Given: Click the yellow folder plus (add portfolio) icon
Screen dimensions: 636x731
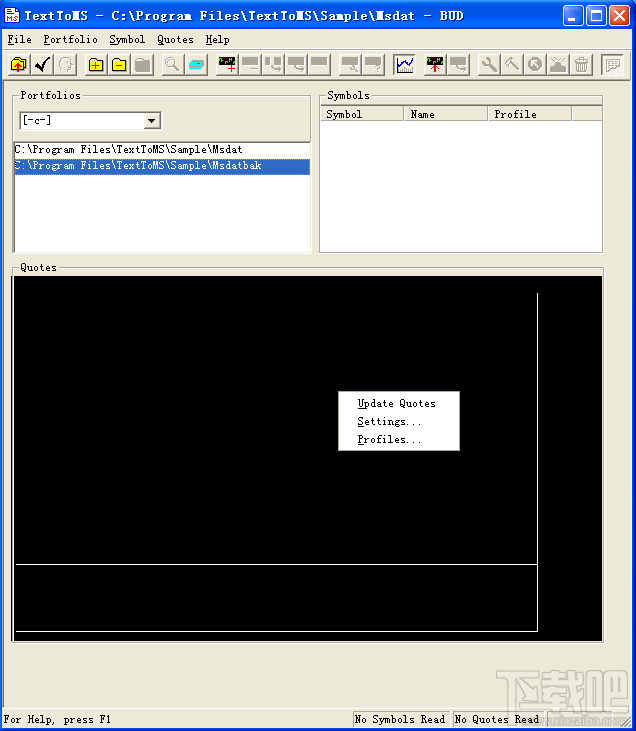Looking at the screenshot, I should pyautogui.click(x=96, y=65).
